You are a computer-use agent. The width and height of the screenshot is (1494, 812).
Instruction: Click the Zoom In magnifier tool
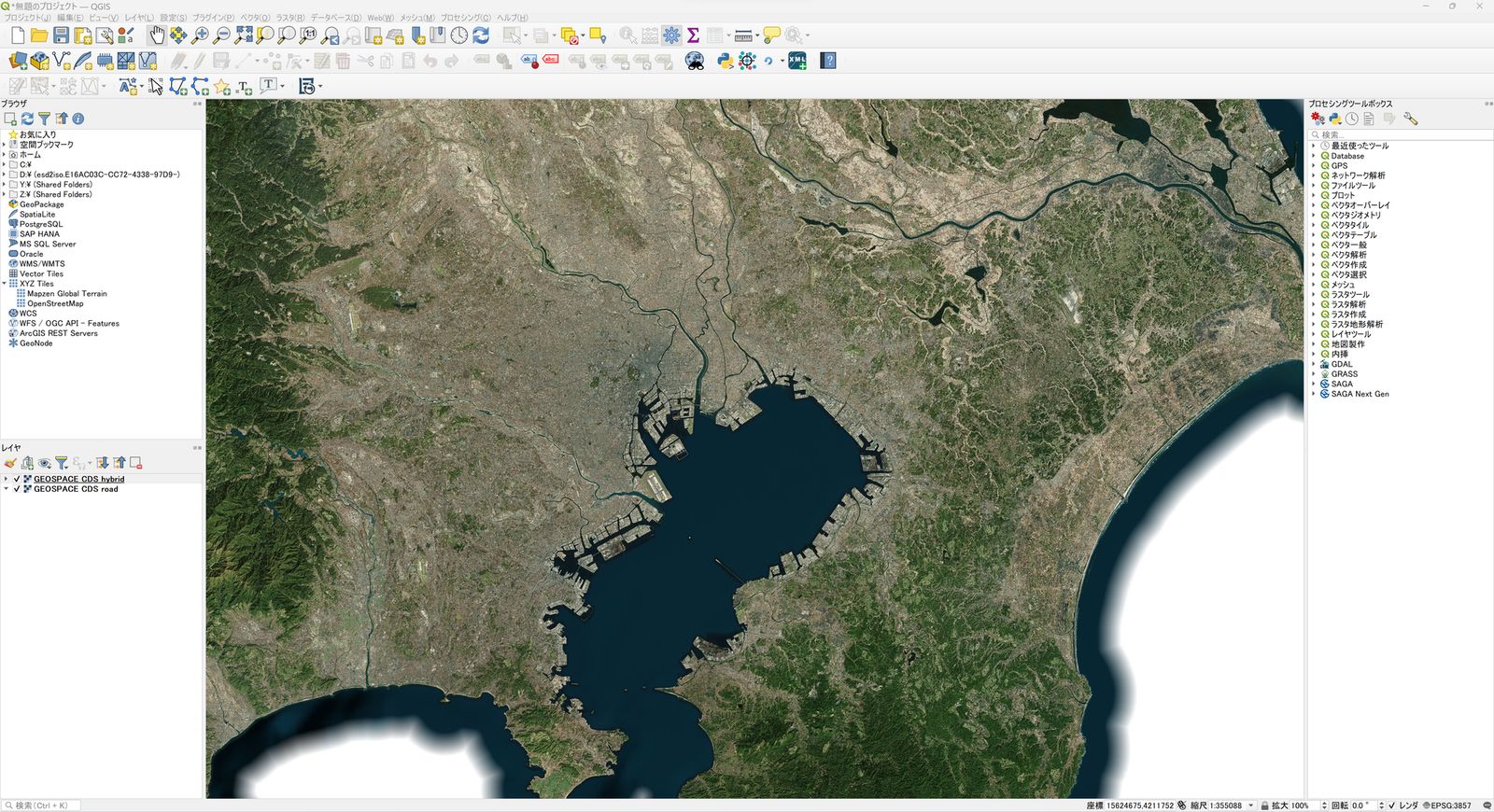click(200, 35)
